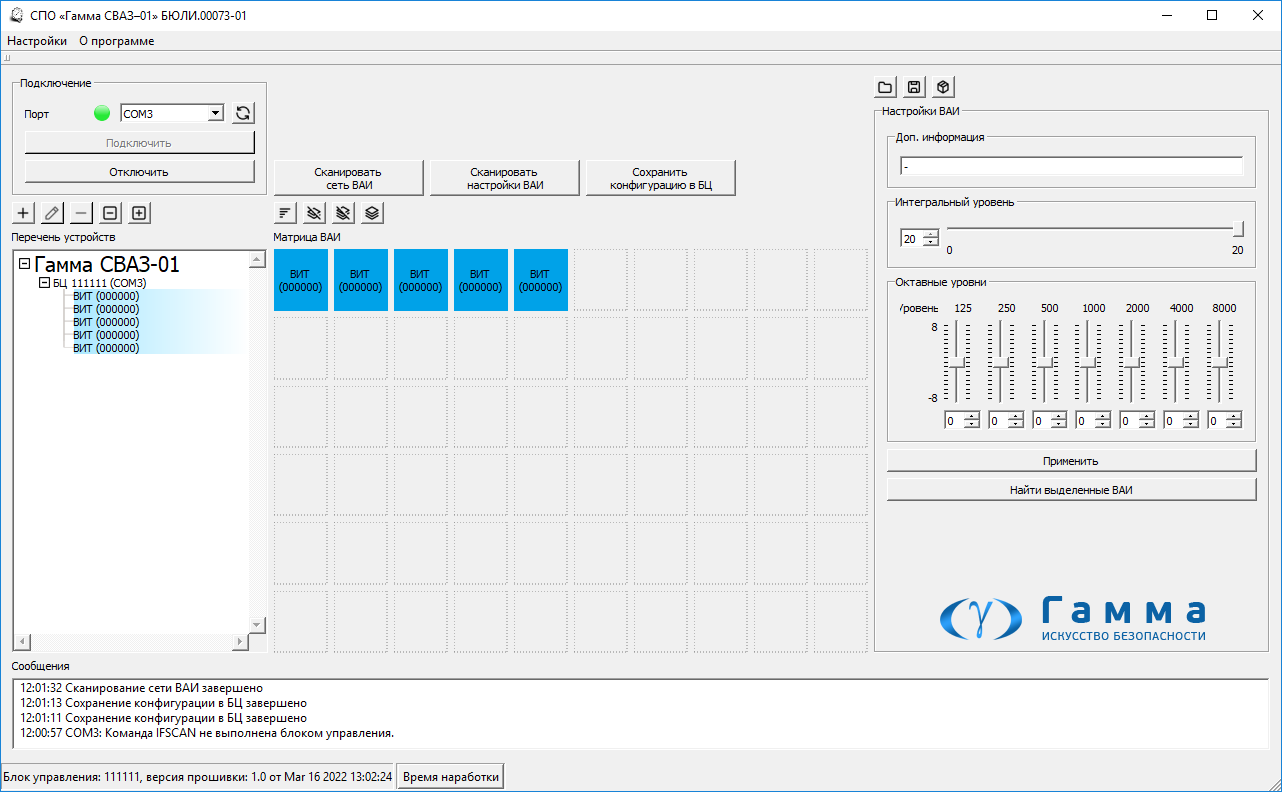Click the spinner under the 125 slider
Image resolution: width=1282 pixels, height=792 pixels.
pos(962,421)
